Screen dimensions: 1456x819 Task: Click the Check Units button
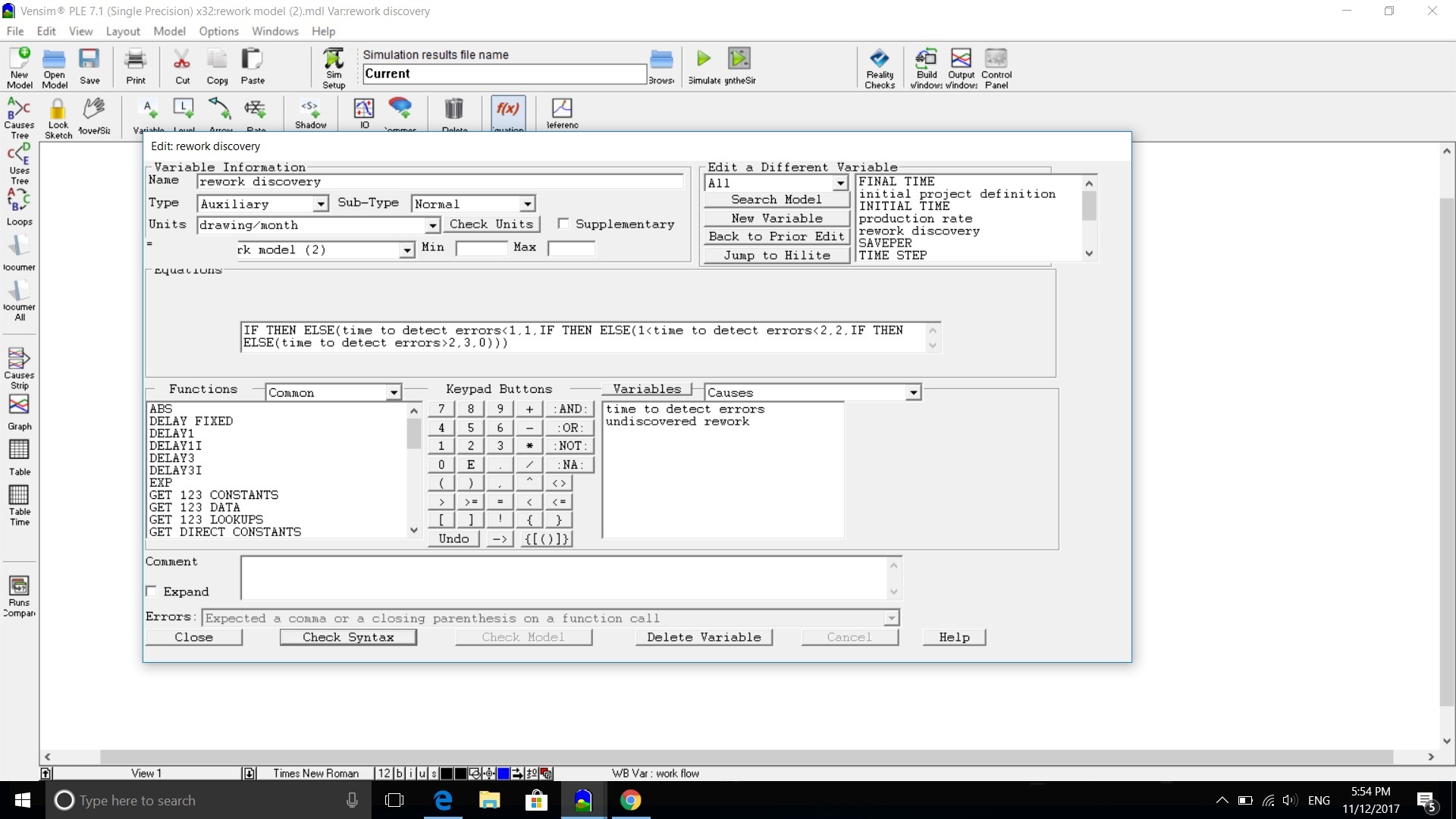[491, 224]
